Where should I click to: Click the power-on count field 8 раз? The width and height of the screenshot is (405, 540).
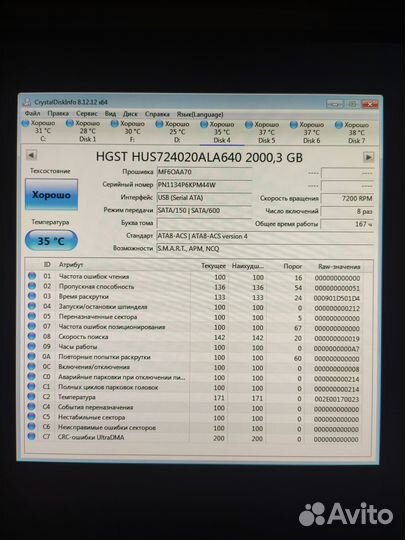(x=347, y=211)
